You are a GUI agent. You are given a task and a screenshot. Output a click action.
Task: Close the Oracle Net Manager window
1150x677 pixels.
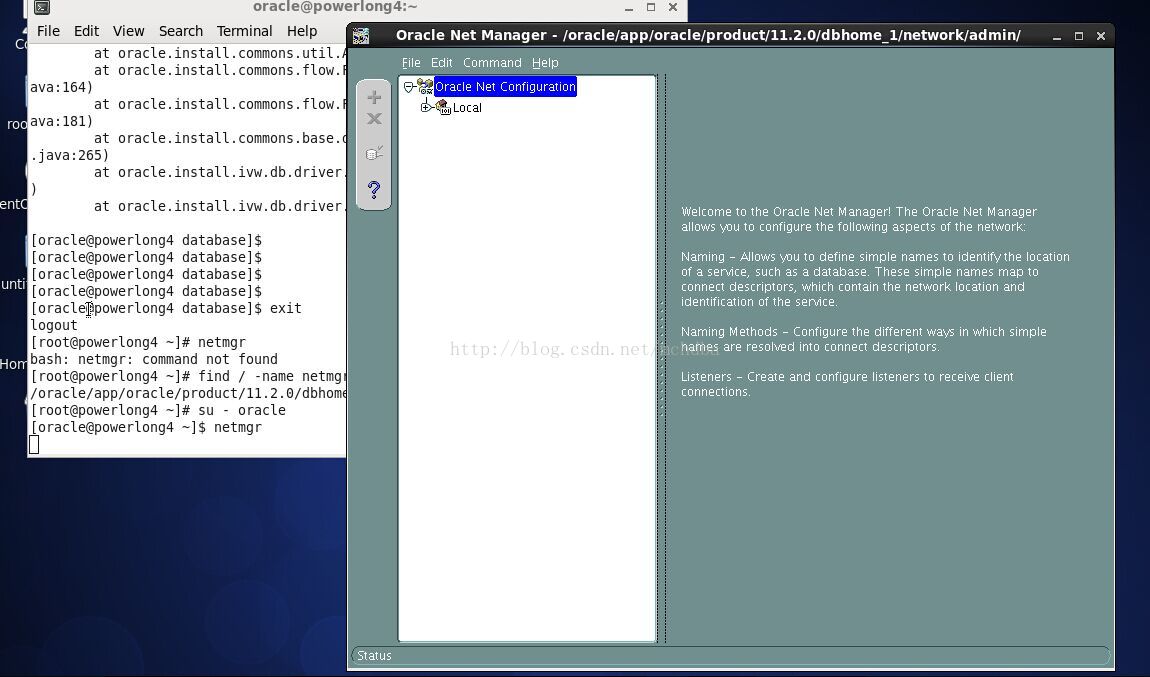pos(1101,36)
